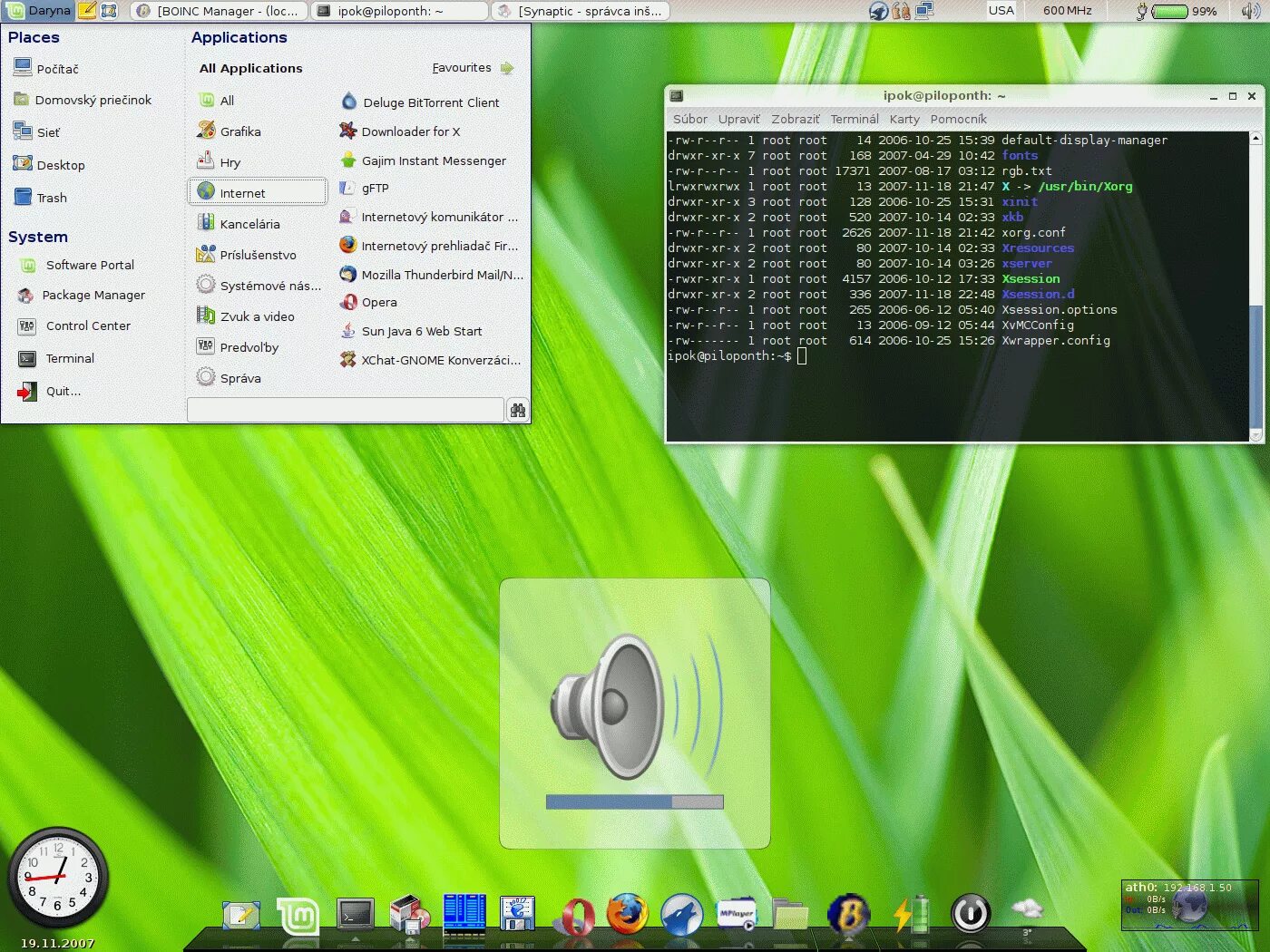Screen dimensions: 1270x952
Task: Open the network monitors tray icon
Action: coord(924,11)
